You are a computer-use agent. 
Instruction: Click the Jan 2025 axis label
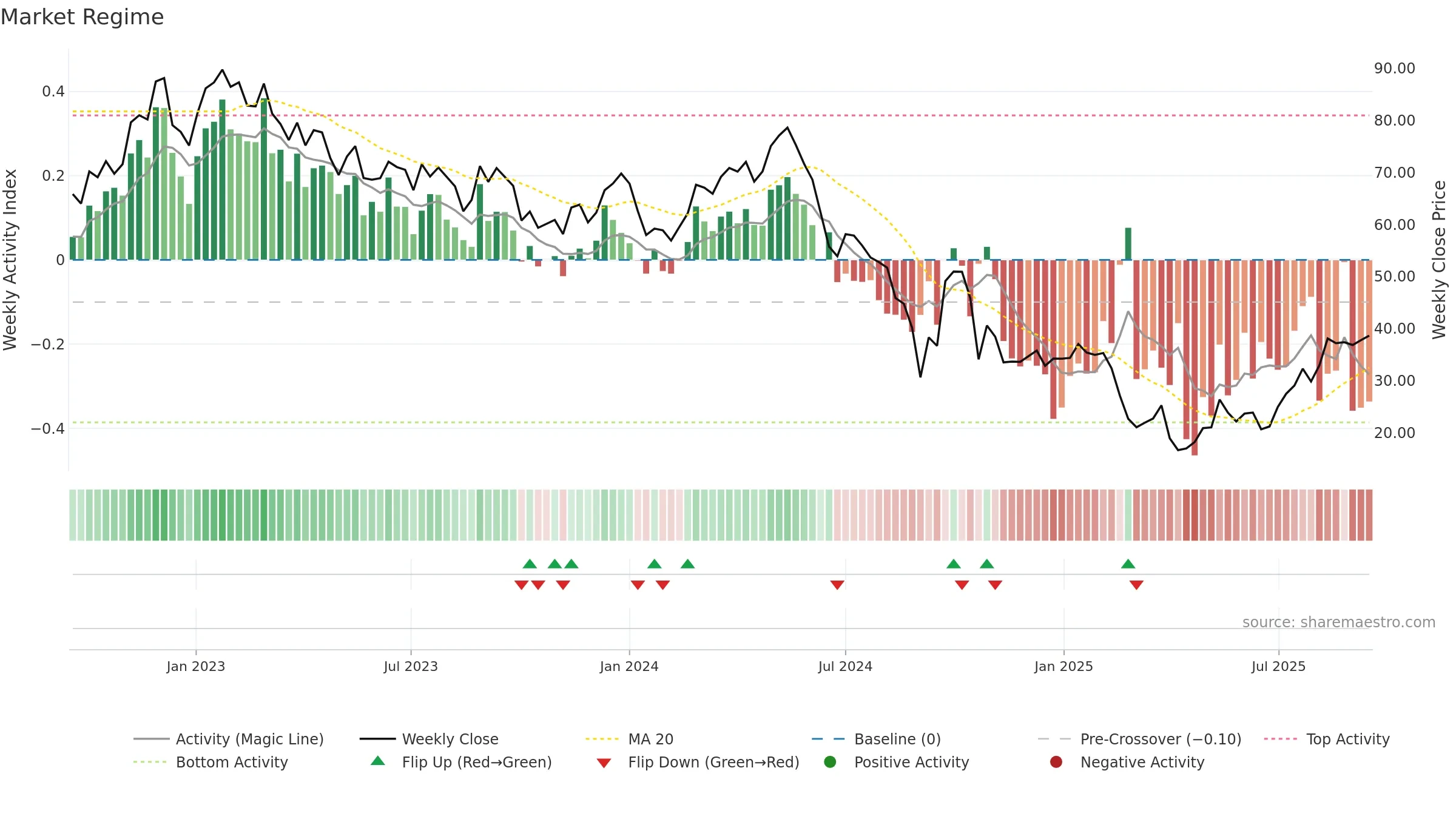(x=1063, y=666)
